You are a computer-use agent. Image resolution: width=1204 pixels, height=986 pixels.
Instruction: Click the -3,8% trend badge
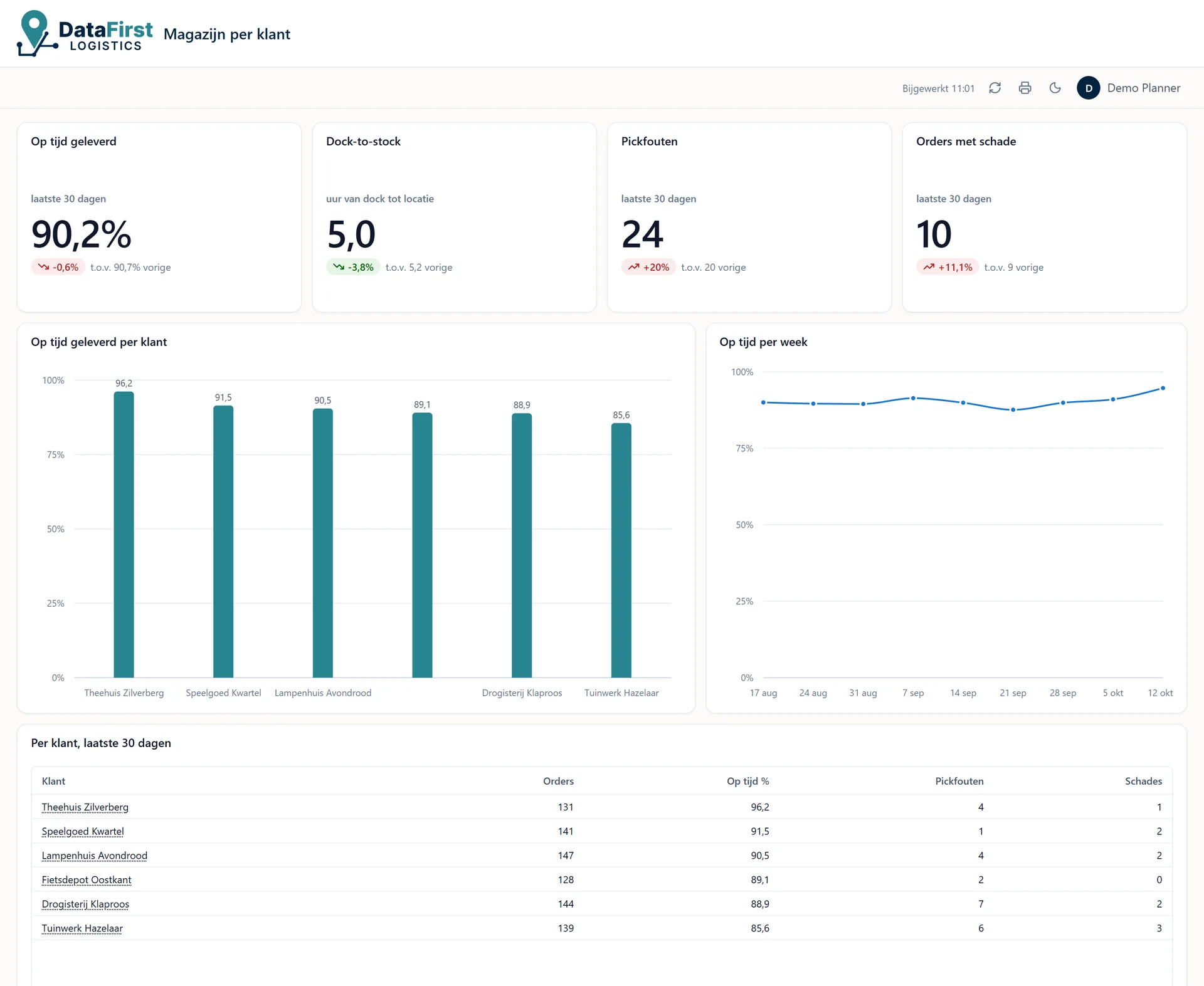coord(353,267)
